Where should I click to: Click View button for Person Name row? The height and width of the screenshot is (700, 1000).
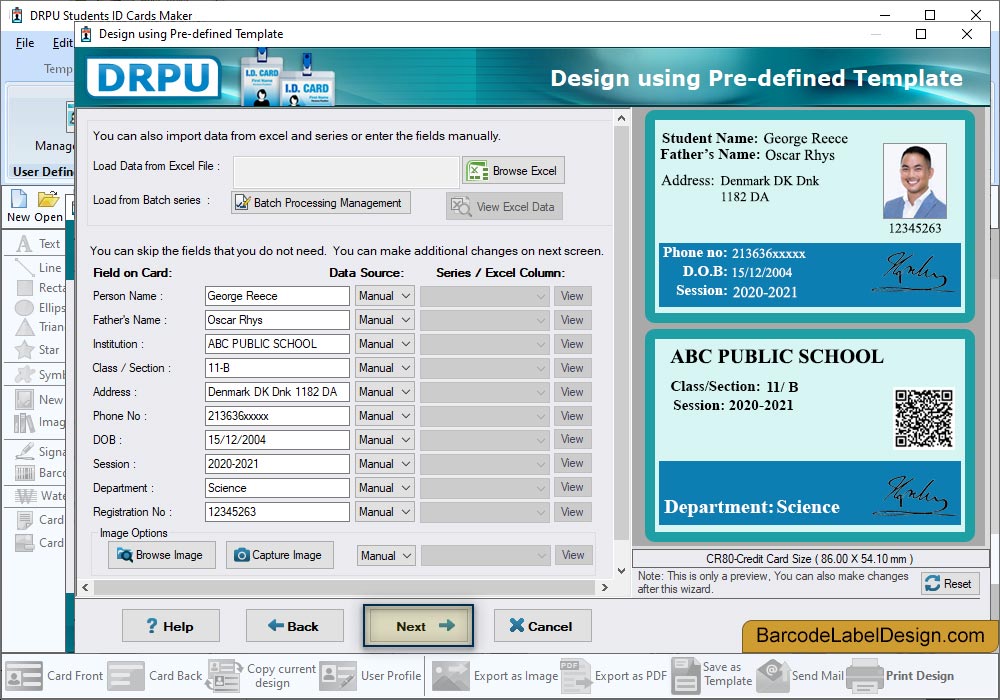point(572,296)
